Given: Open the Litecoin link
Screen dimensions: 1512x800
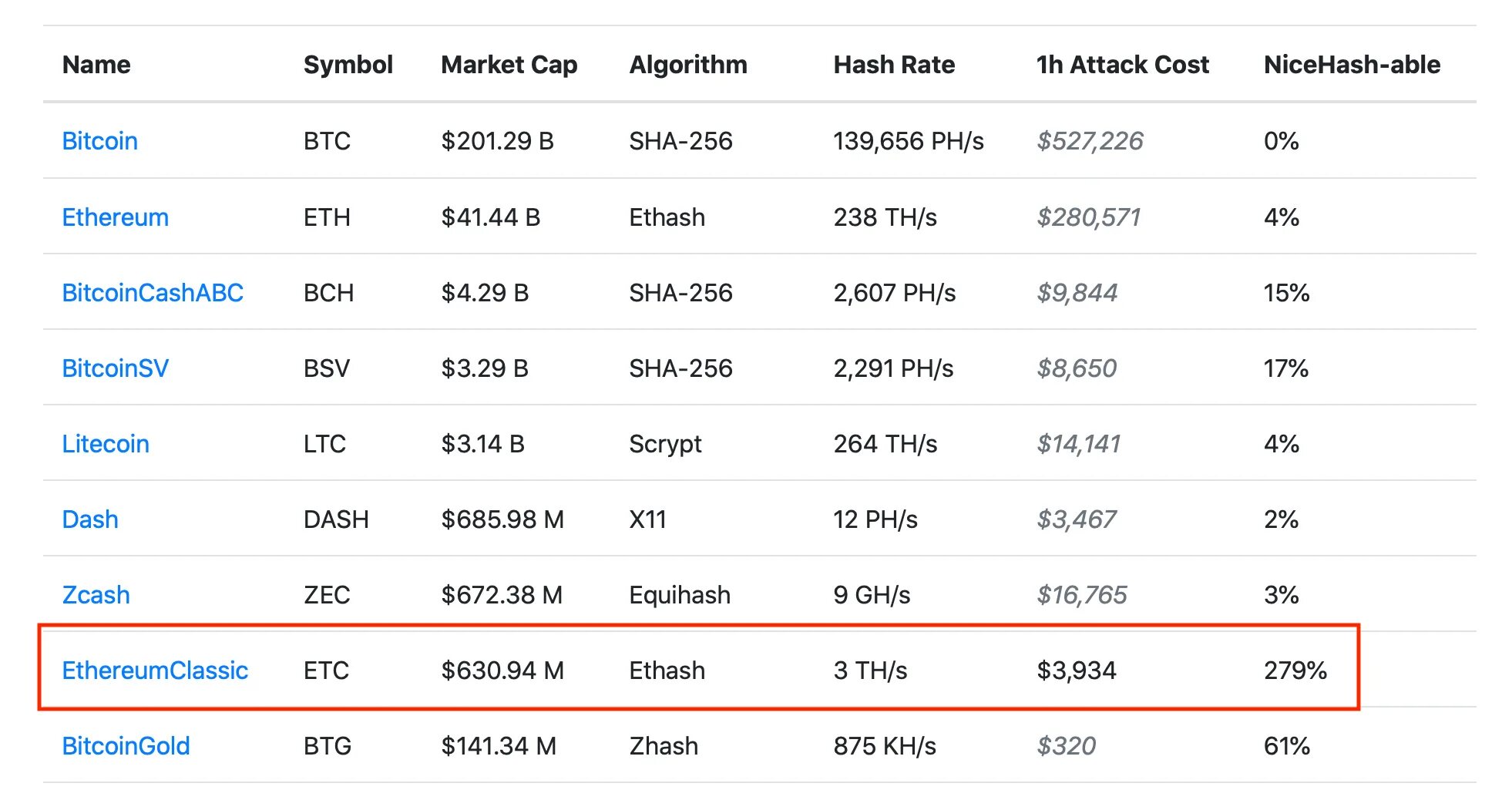Looking at the screenshot, I should click(x=106, y=444).
